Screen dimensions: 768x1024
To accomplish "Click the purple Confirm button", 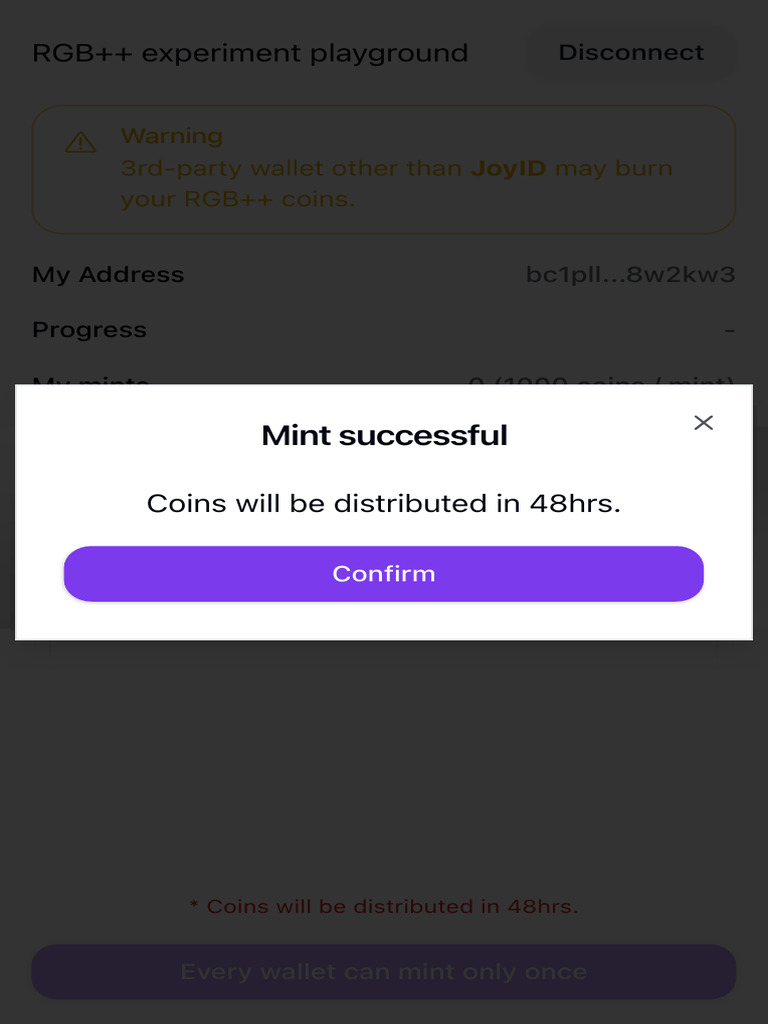I will [384, 573].
